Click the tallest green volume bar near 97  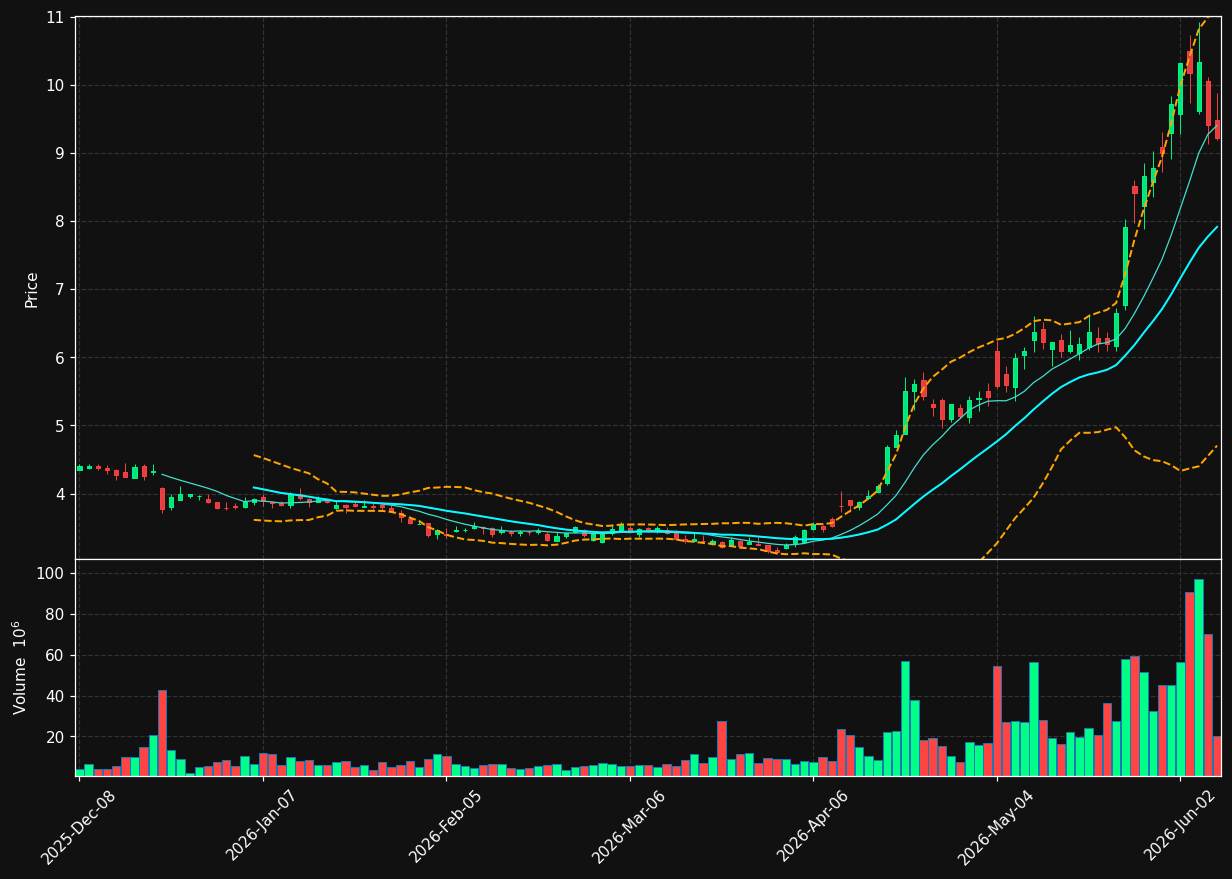pyautogui.click(x=1198, y=677)
